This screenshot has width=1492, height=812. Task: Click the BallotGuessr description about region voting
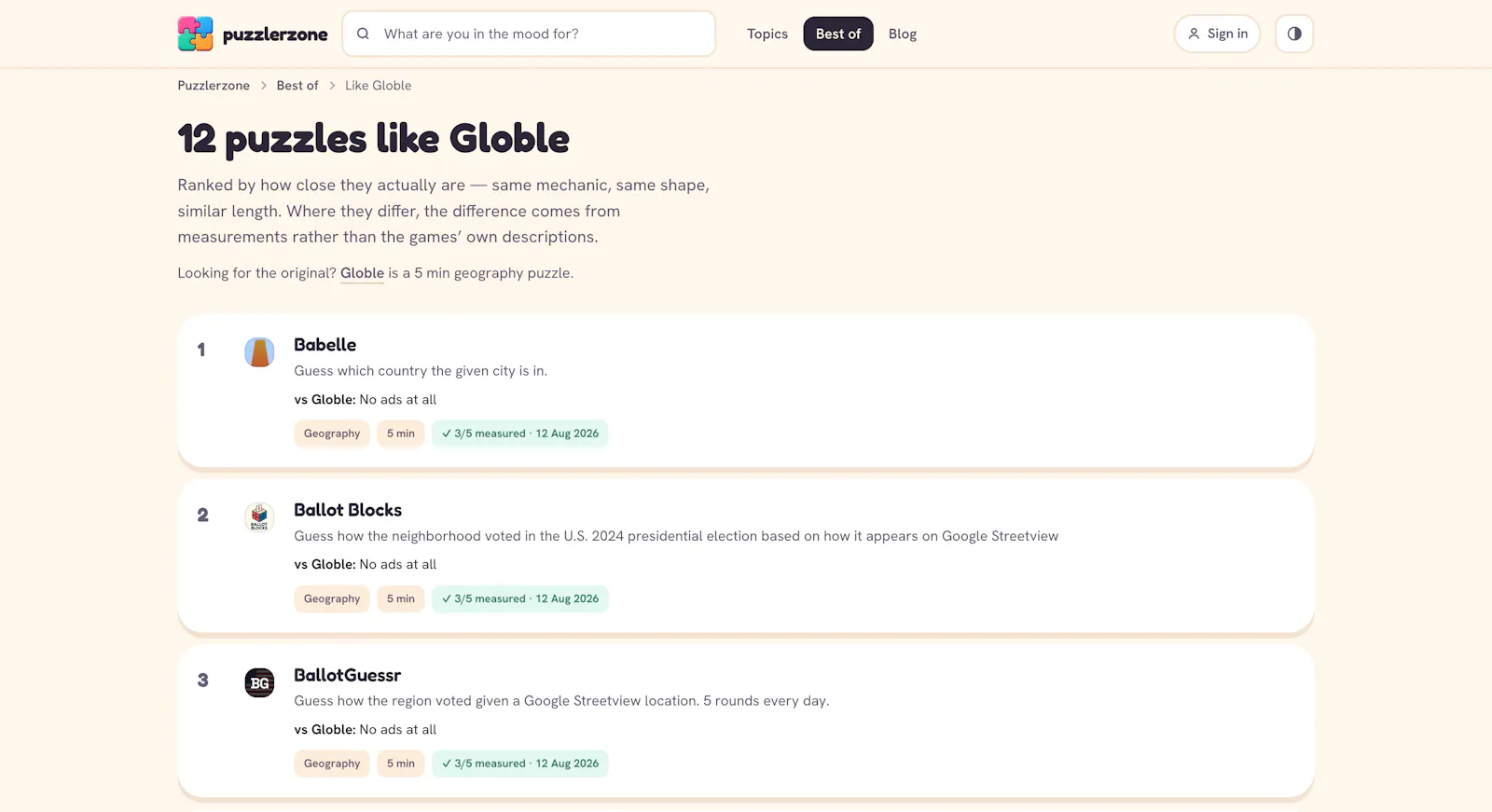[x=561, y=701]
